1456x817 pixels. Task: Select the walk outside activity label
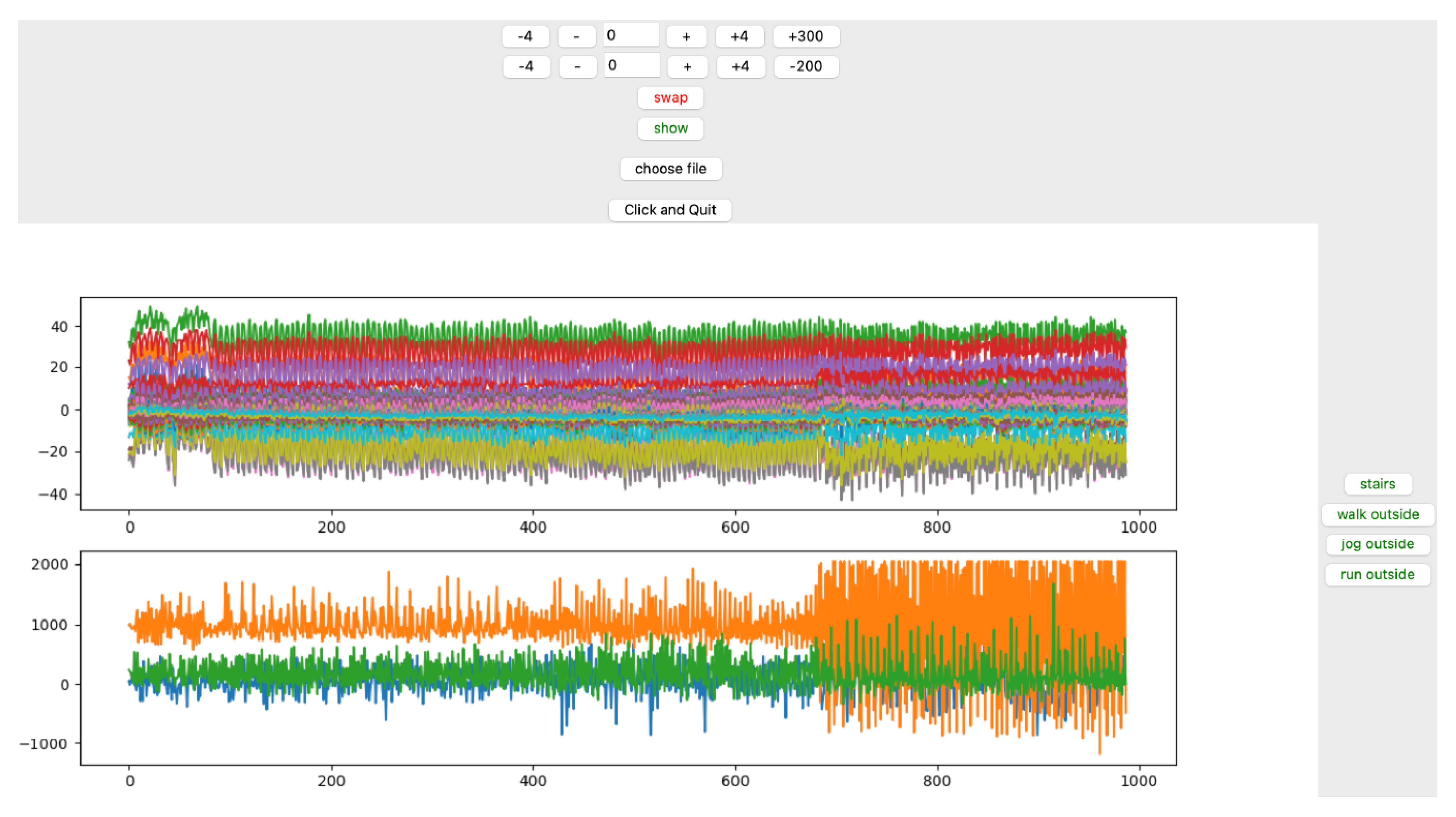click(1378, 515)
